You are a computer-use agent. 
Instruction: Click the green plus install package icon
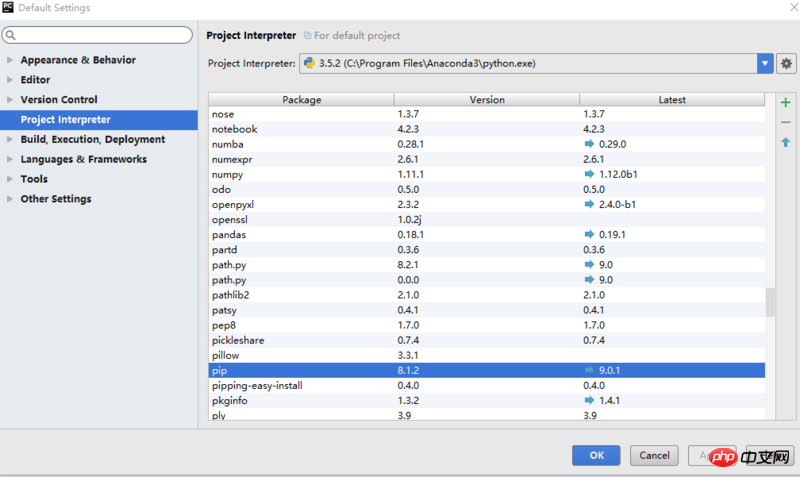pyautogui.click(x=786, y=102)
